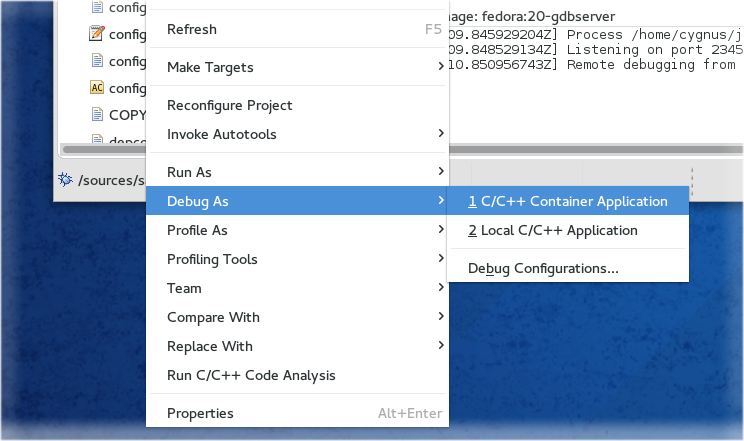This screenshot has width=744, height=441.
Task: Expand the Debug As submenu chevron
Action: point(441,200)
